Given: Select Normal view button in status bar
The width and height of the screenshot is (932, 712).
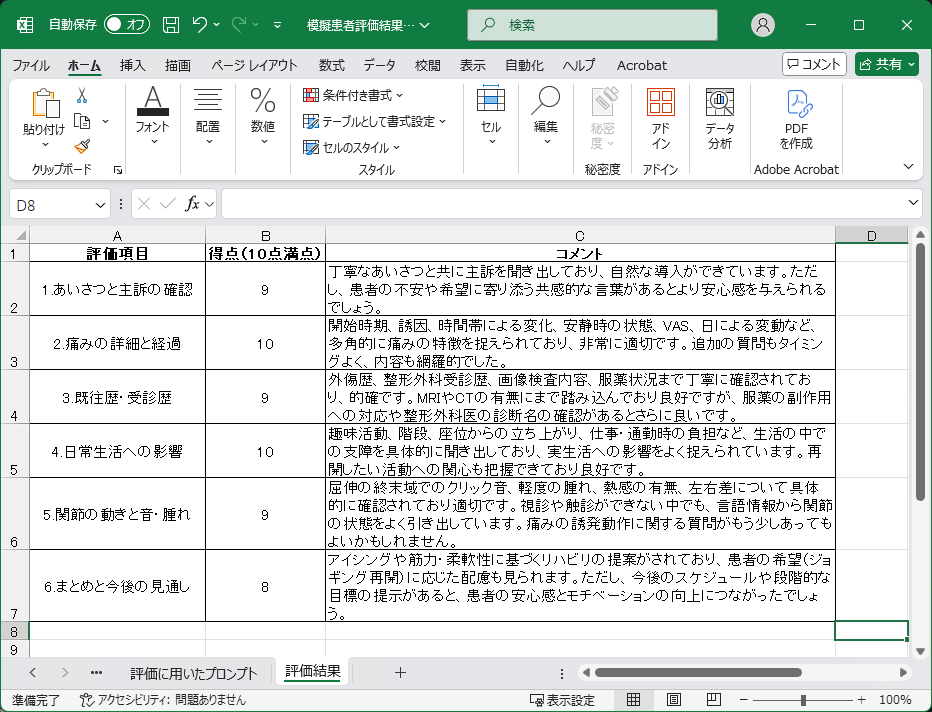Looking at the screenshot, I should pyautogui.click(x=633, y=700).
